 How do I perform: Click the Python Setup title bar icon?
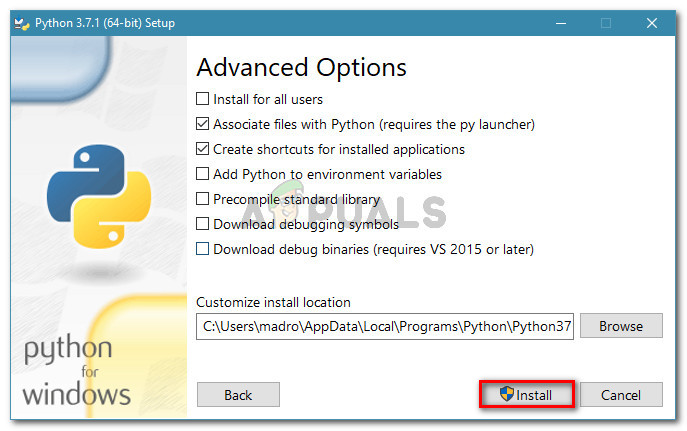point(21,23)
